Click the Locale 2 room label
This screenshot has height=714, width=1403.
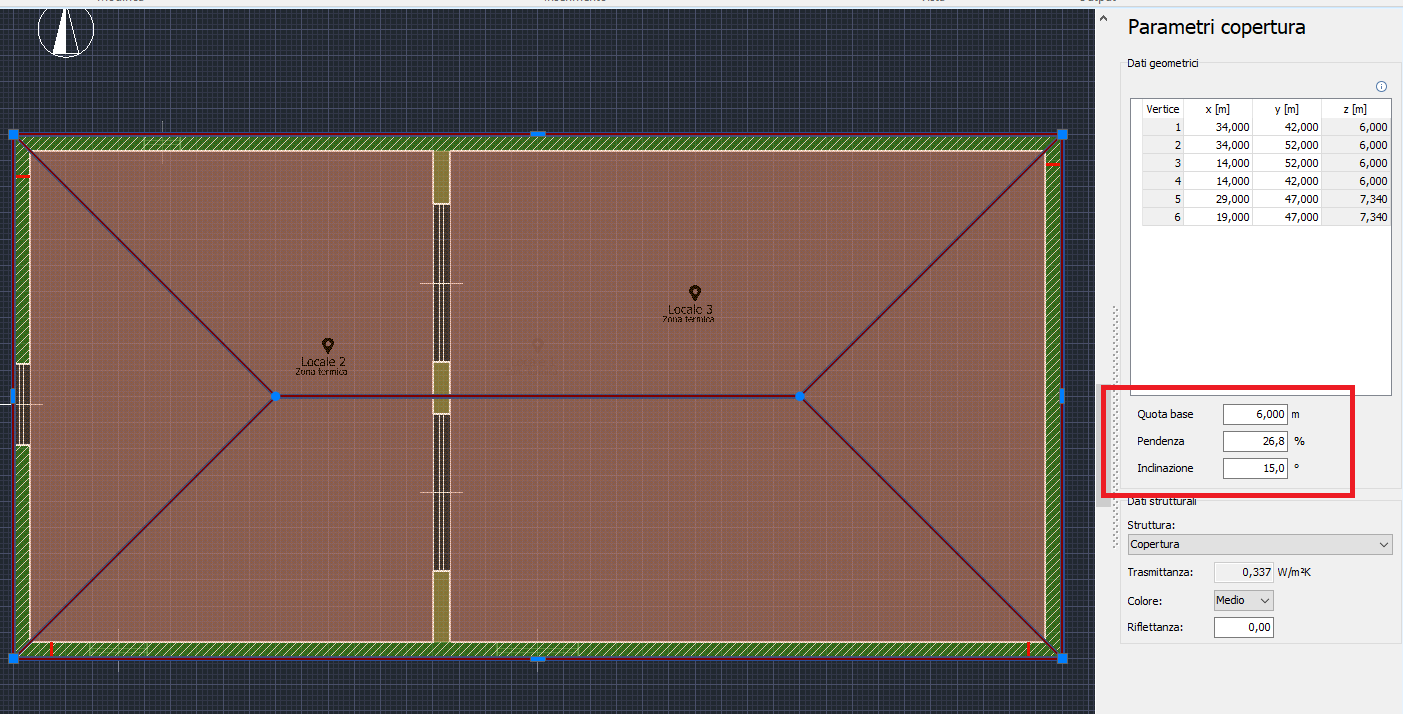coord(323,361)
